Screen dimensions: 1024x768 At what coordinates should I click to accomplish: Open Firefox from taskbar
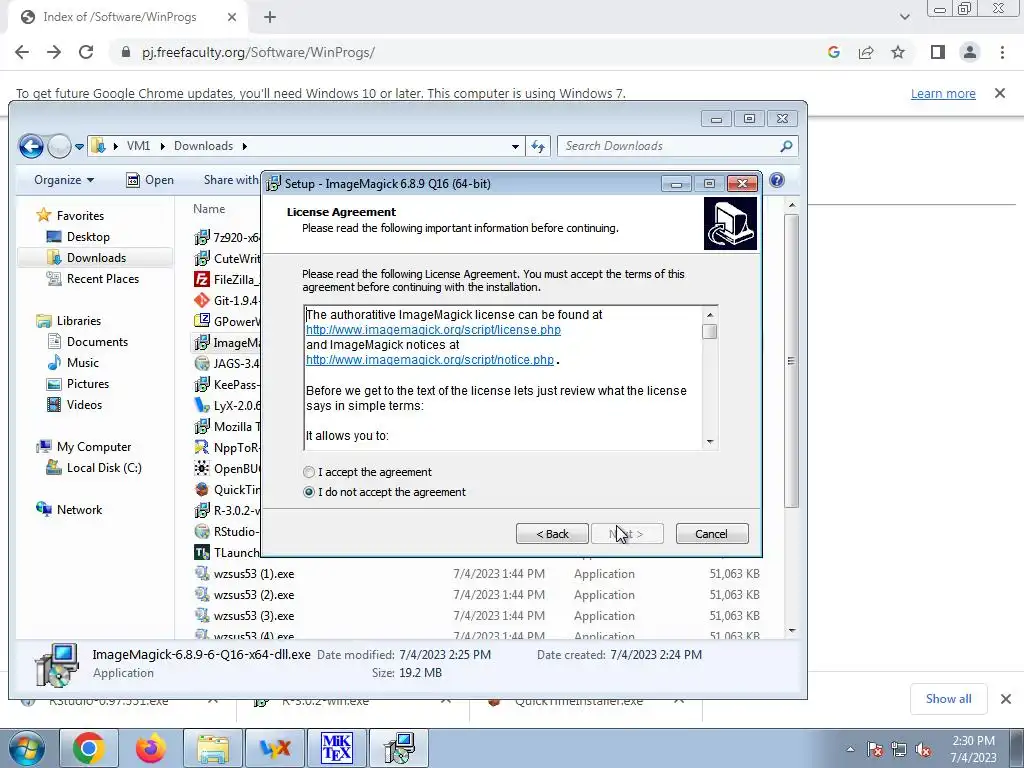click(x=151, y=748)
